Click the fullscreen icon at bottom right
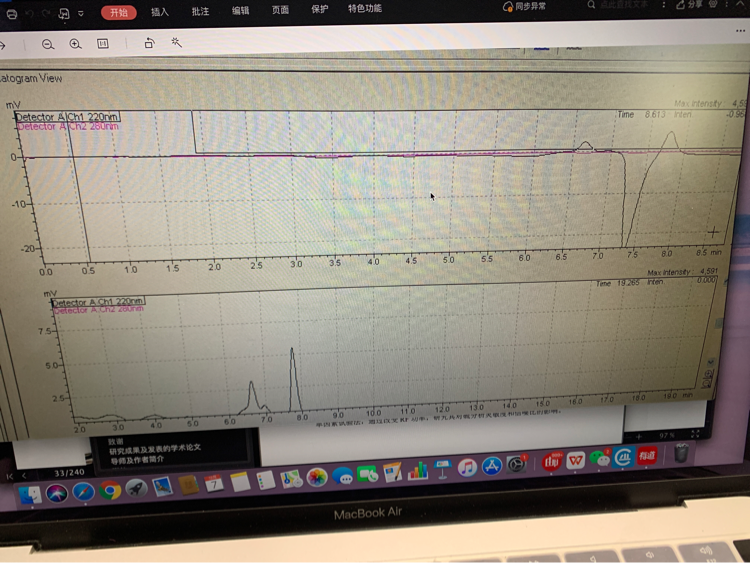 tap(695, 434)
